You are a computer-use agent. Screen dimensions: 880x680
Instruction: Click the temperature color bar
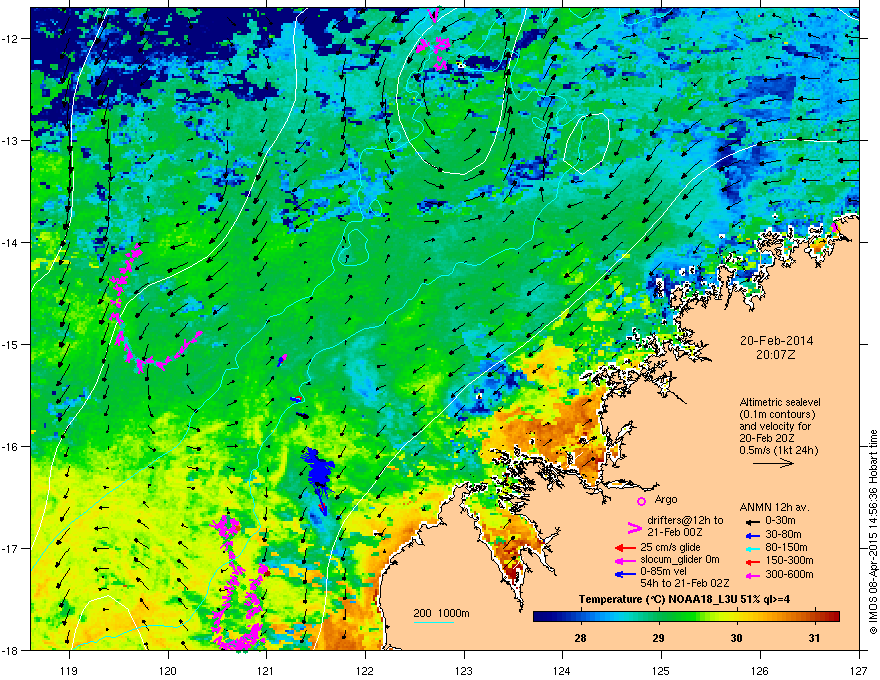686,617
